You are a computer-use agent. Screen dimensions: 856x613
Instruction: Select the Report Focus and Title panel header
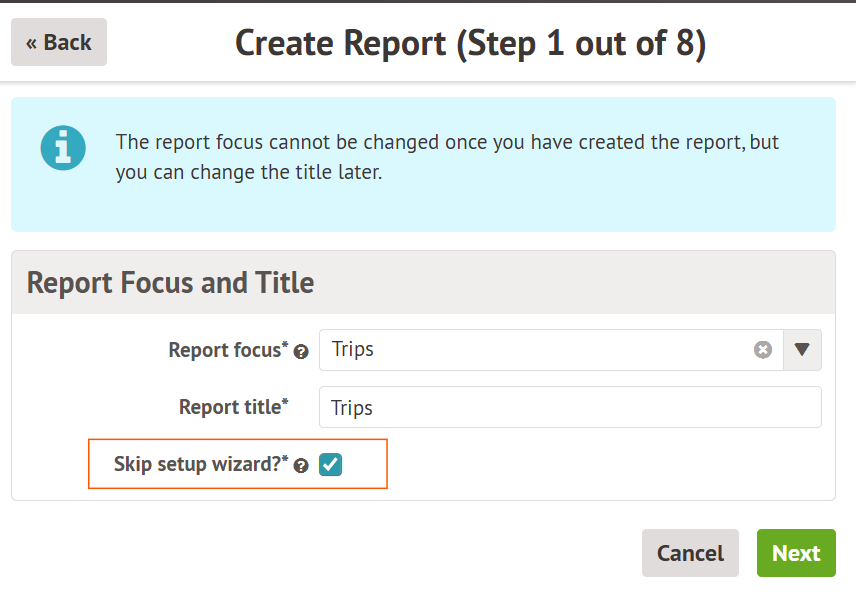tap(170, 283)
